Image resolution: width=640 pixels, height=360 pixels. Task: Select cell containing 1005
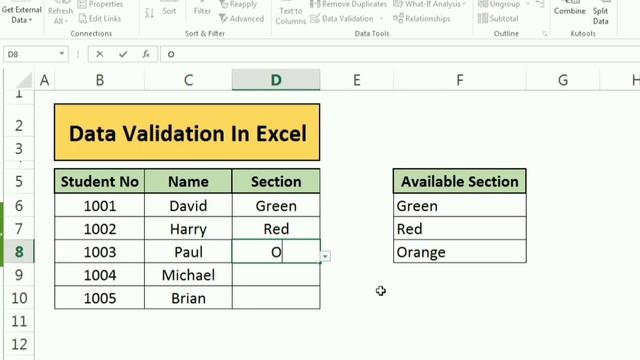(x=100, y=298)
